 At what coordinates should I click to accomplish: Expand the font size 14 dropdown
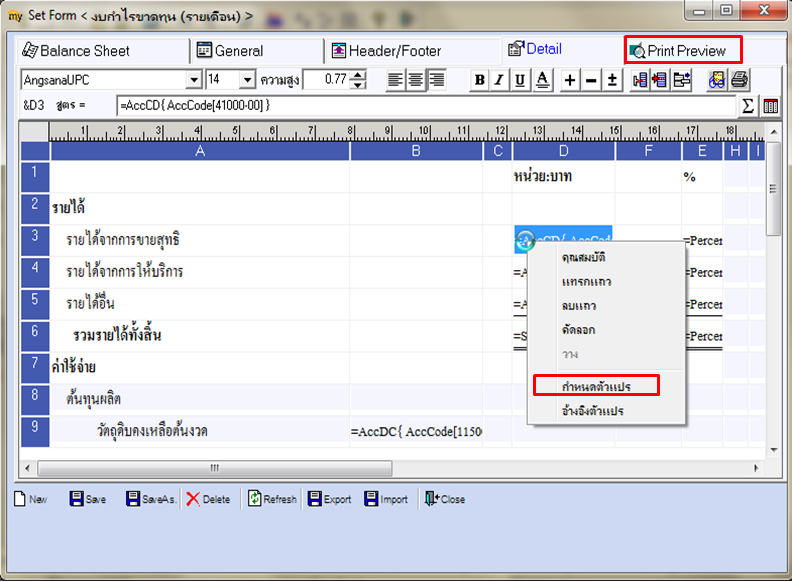click(x=247, y=80)
